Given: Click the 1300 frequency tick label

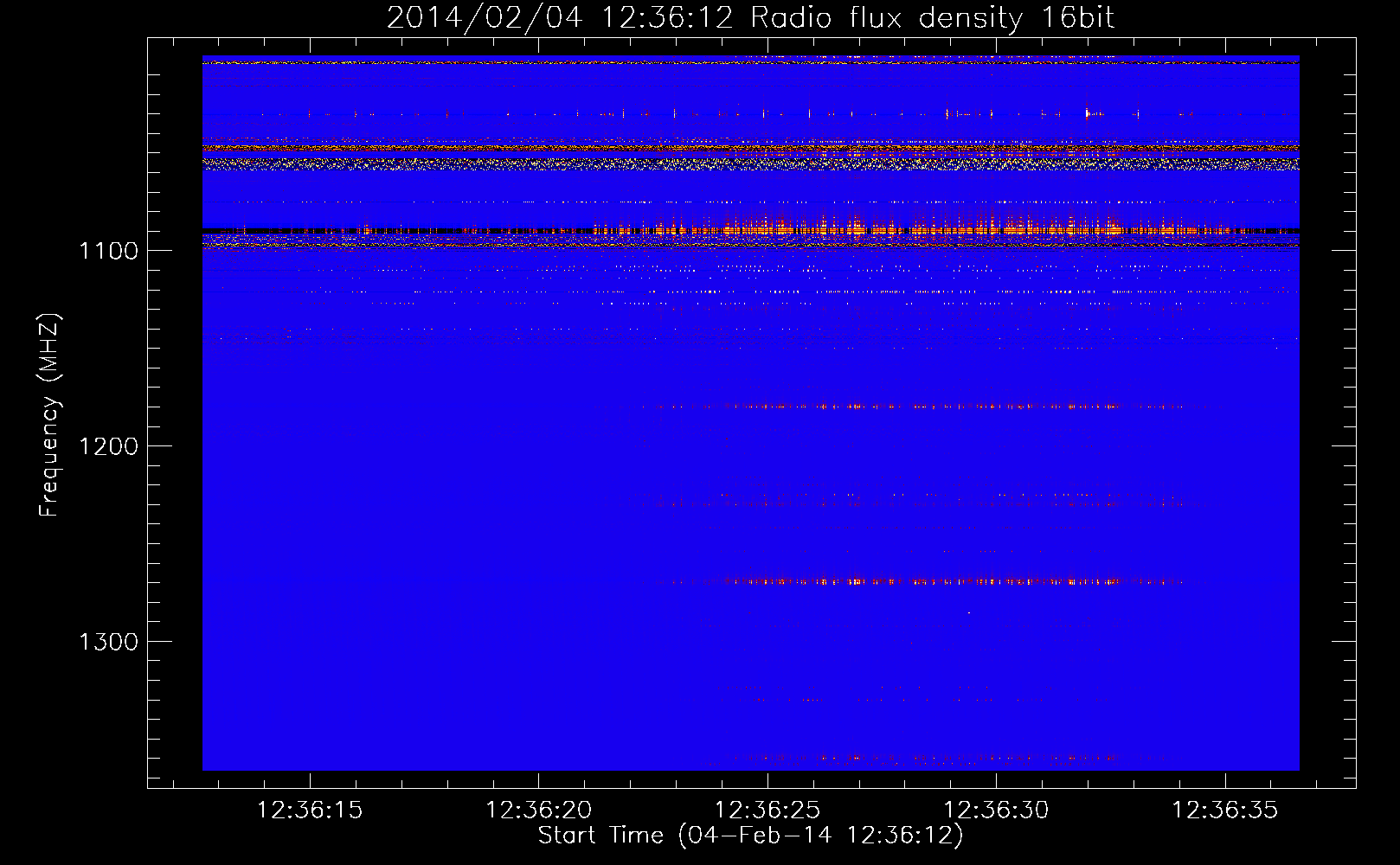Looking at the screenshot, I should [x=108, y=642].
